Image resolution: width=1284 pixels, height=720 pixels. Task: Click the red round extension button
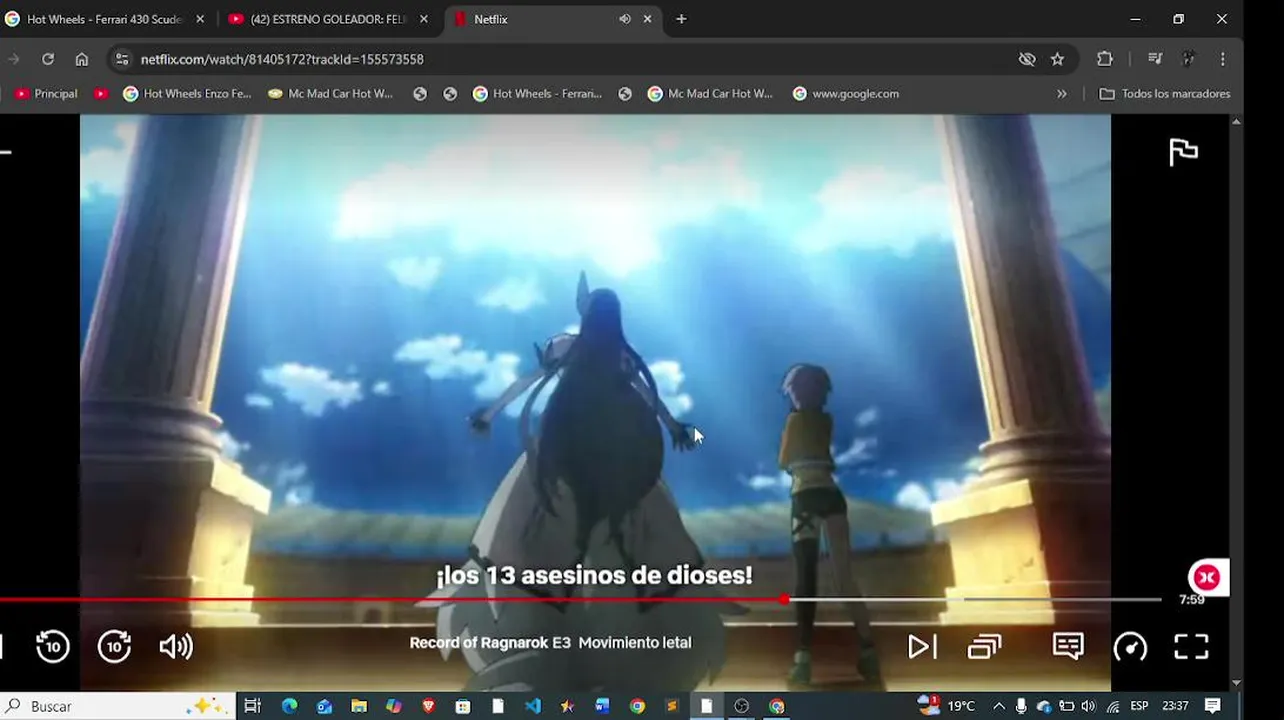tap(1207, 577)
